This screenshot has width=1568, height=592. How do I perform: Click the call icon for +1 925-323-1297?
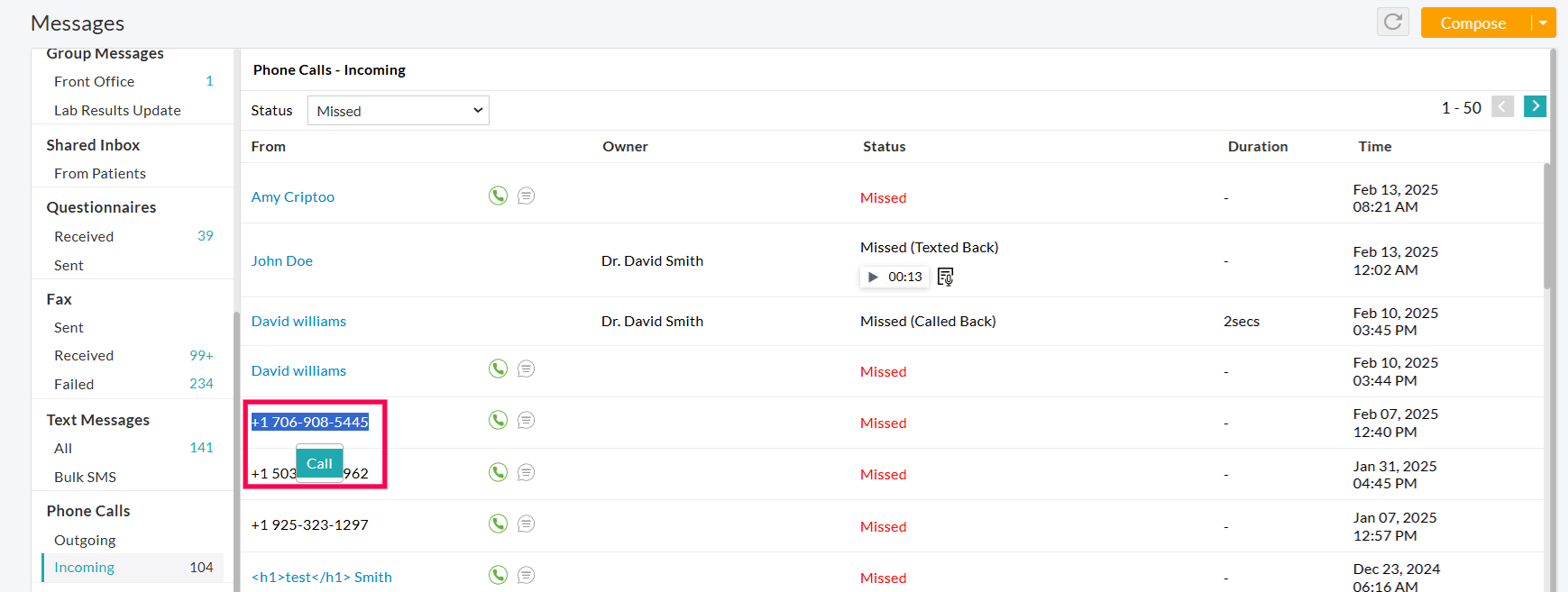click(x=498, y=524)
